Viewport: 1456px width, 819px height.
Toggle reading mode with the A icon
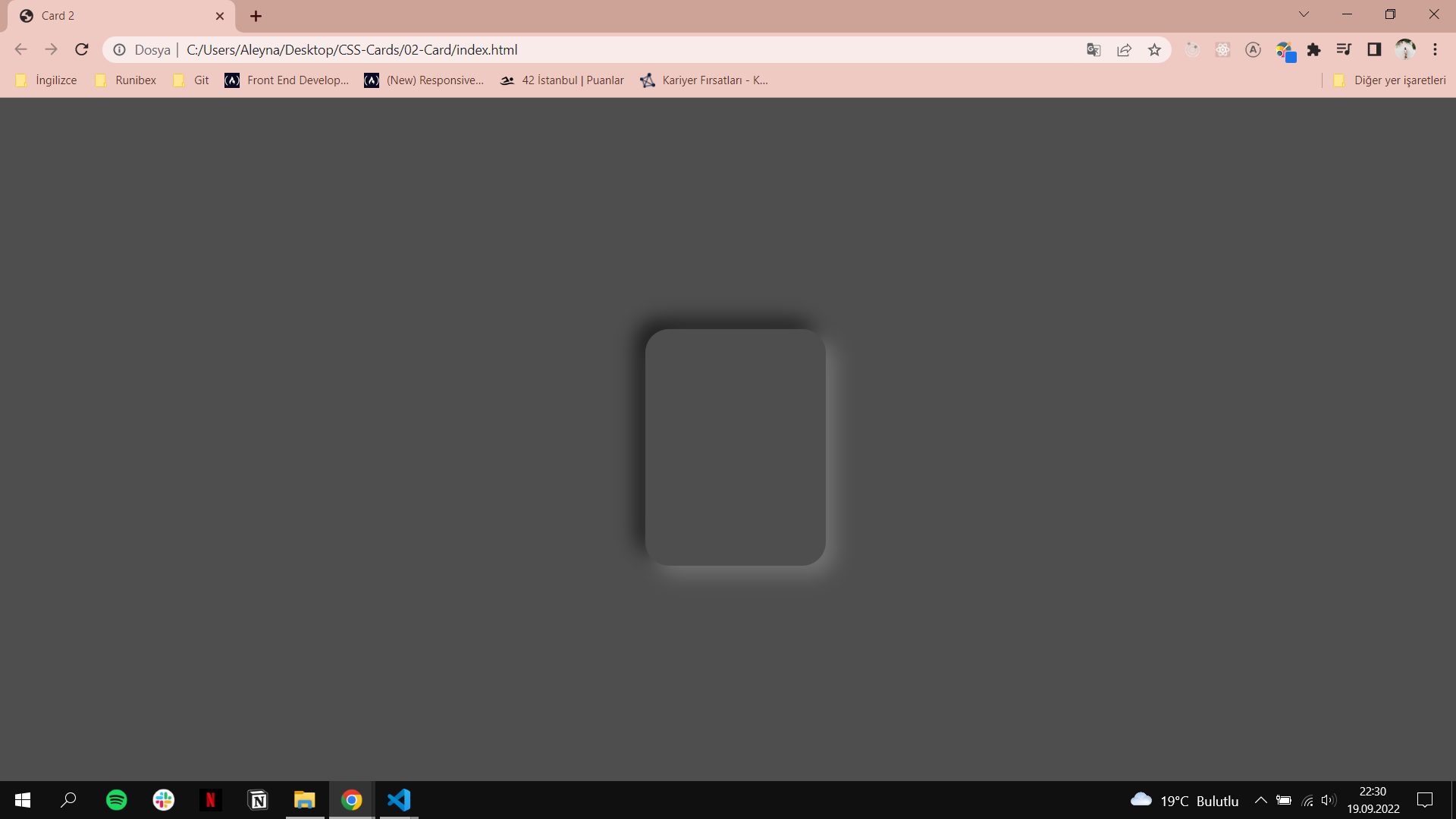(1253, 49)
